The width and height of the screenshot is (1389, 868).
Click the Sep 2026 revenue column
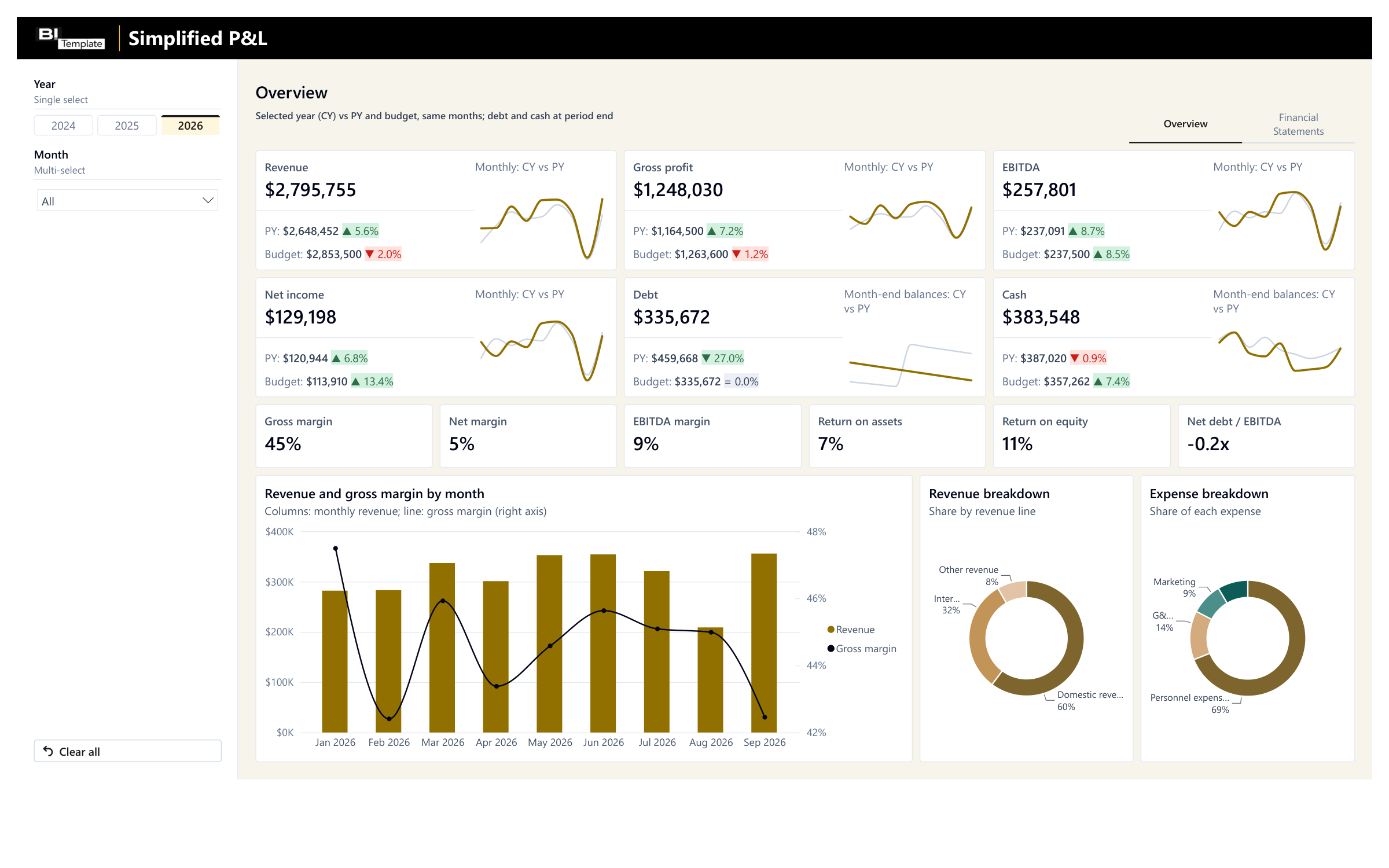tap(764, 643)
